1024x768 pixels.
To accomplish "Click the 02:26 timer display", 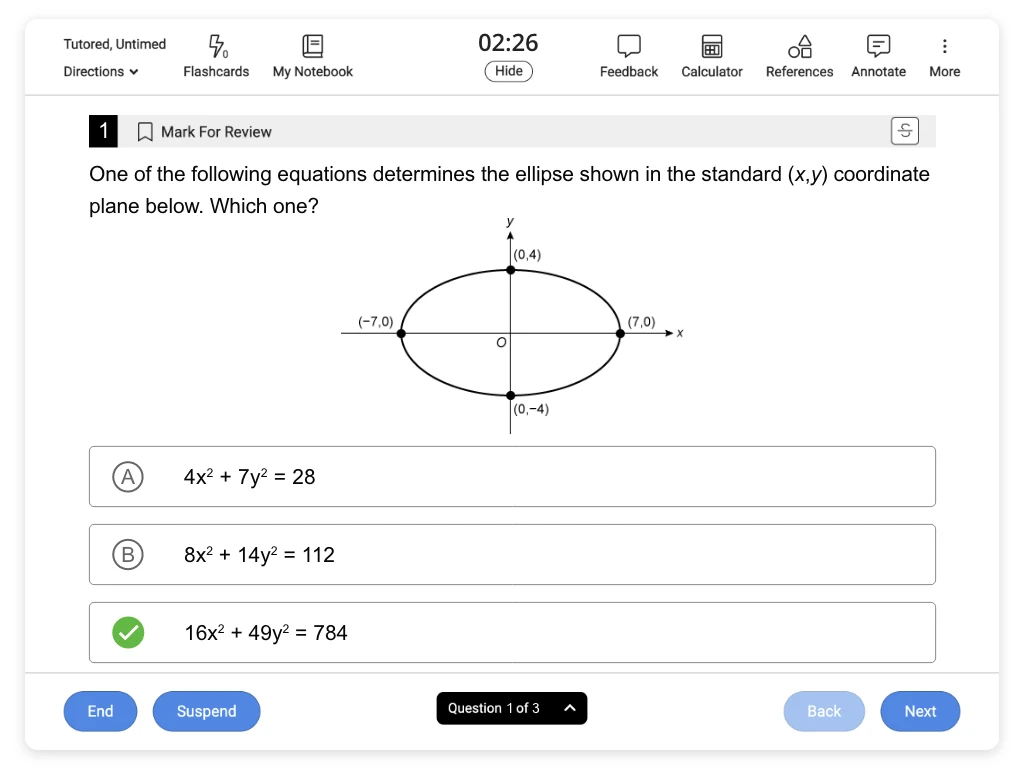I will (x=508, y=42).
